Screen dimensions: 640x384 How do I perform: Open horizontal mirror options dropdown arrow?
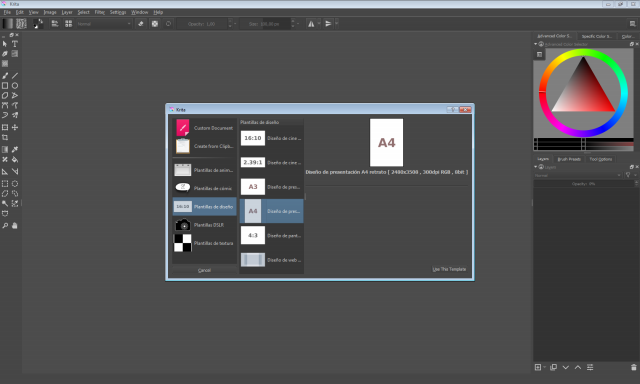(x=319, y=24)
